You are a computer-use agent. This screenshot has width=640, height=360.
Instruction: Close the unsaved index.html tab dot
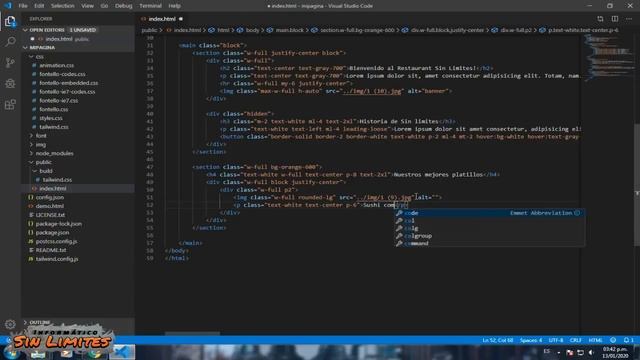click(181, 19)
